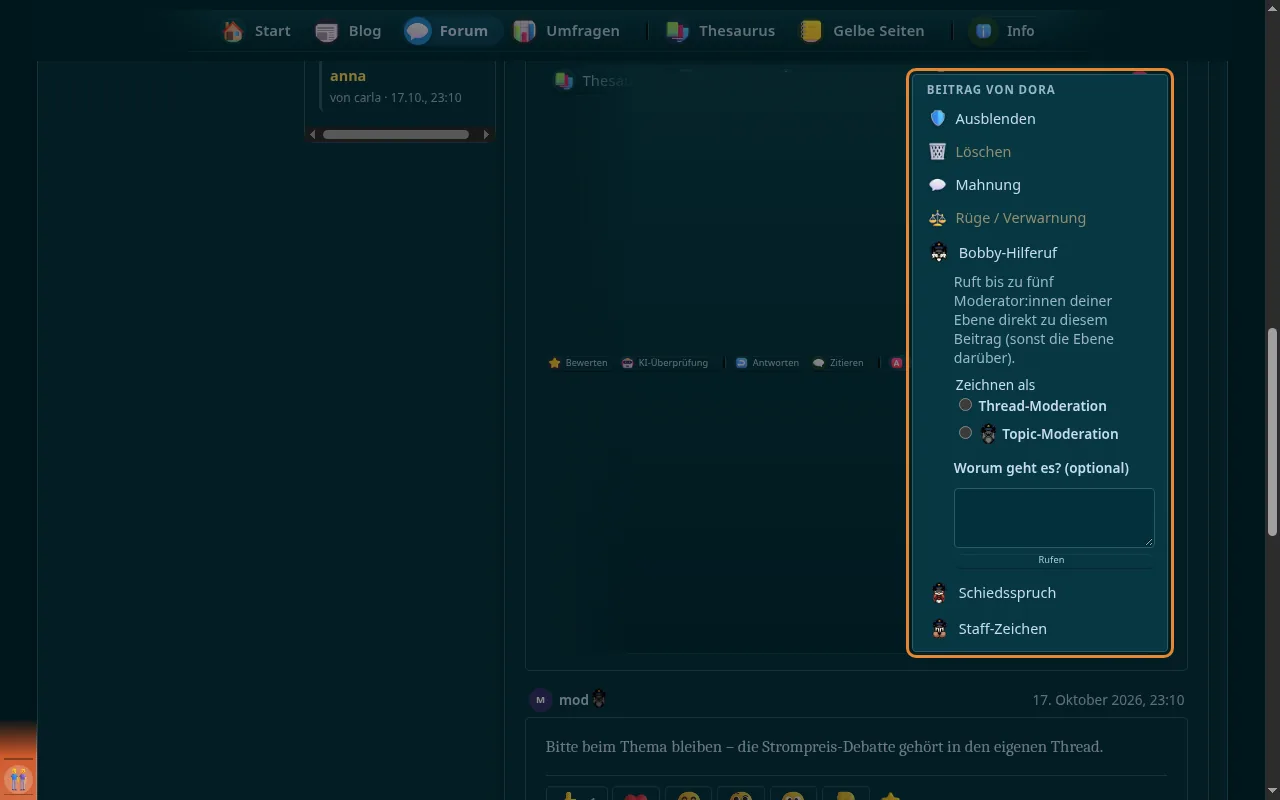The height and width of the screenshot is (800, 1280).
Task: Select the Thread-Moderation radio button
Action: [965, 405]
